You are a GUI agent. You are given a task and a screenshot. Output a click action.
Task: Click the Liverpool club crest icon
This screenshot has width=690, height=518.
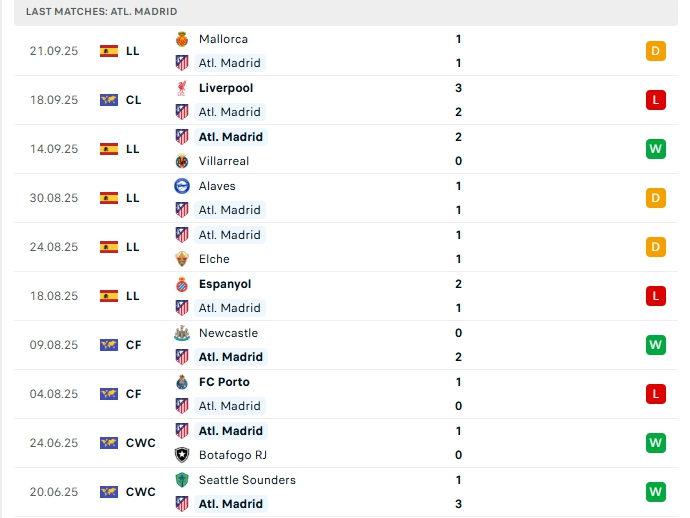pos(182,88)
